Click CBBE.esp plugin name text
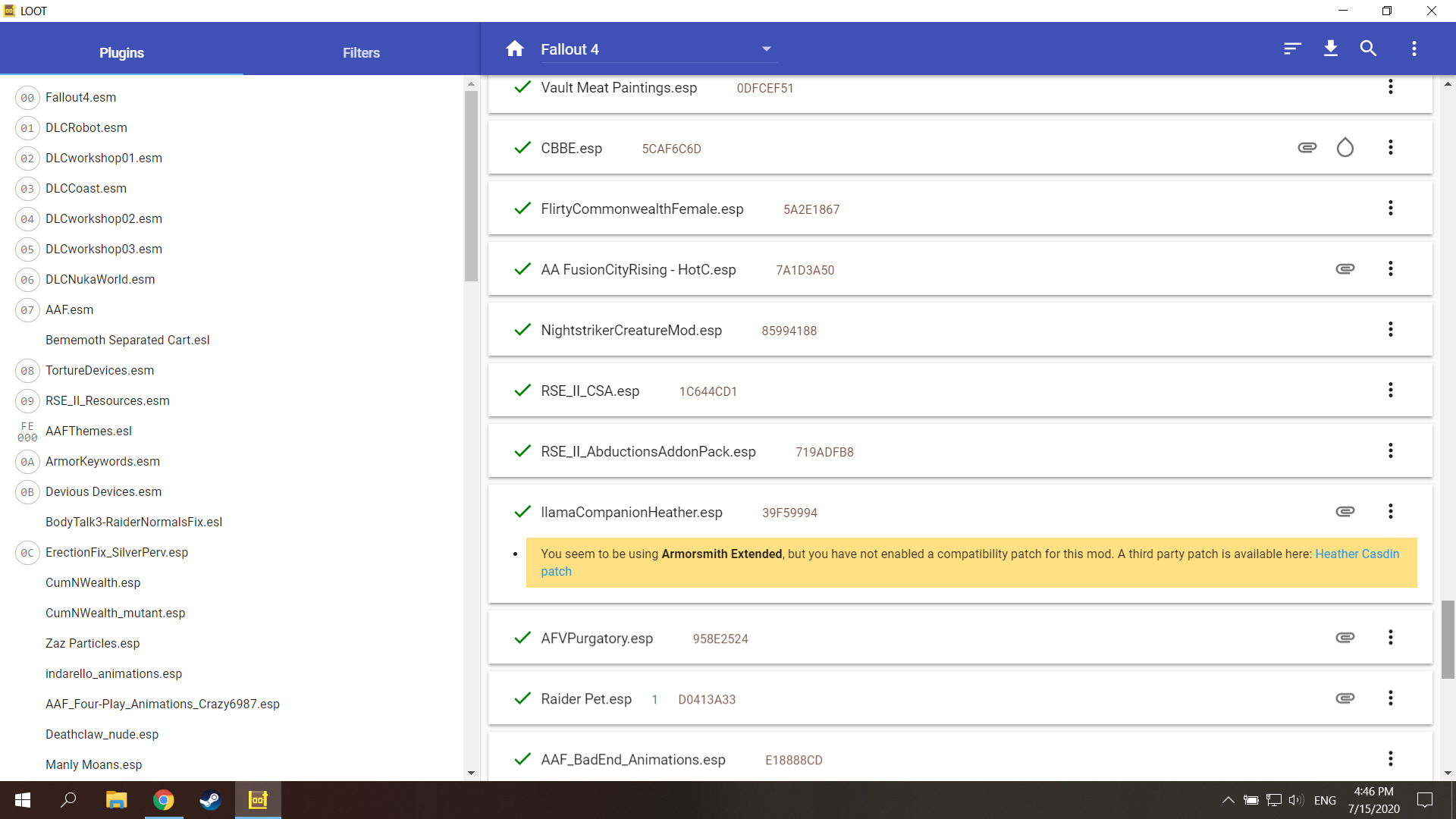Screen dimensions: 1456x819 [571, 149]
